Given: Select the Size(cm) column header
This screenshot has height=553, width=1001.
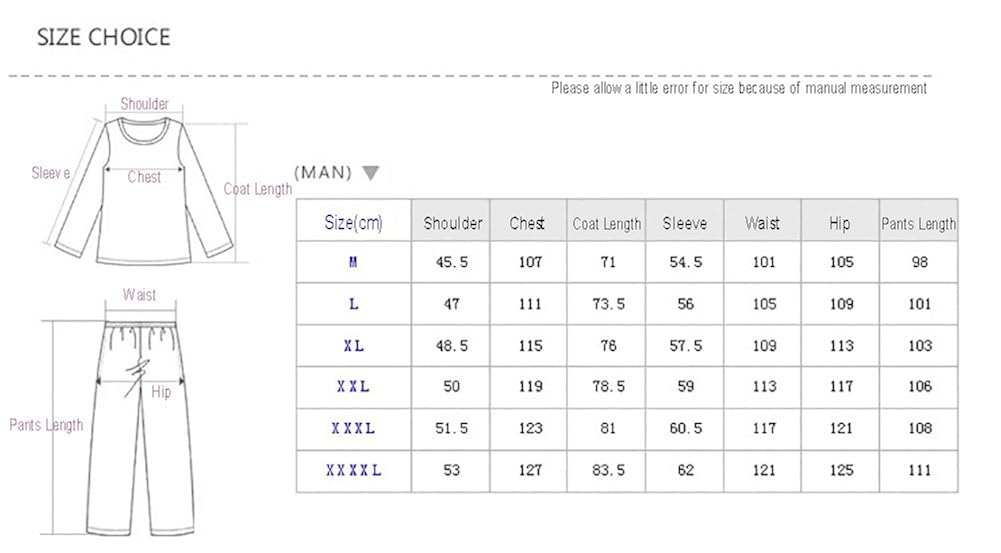Looking at the screenshot, I should [354, 223].
